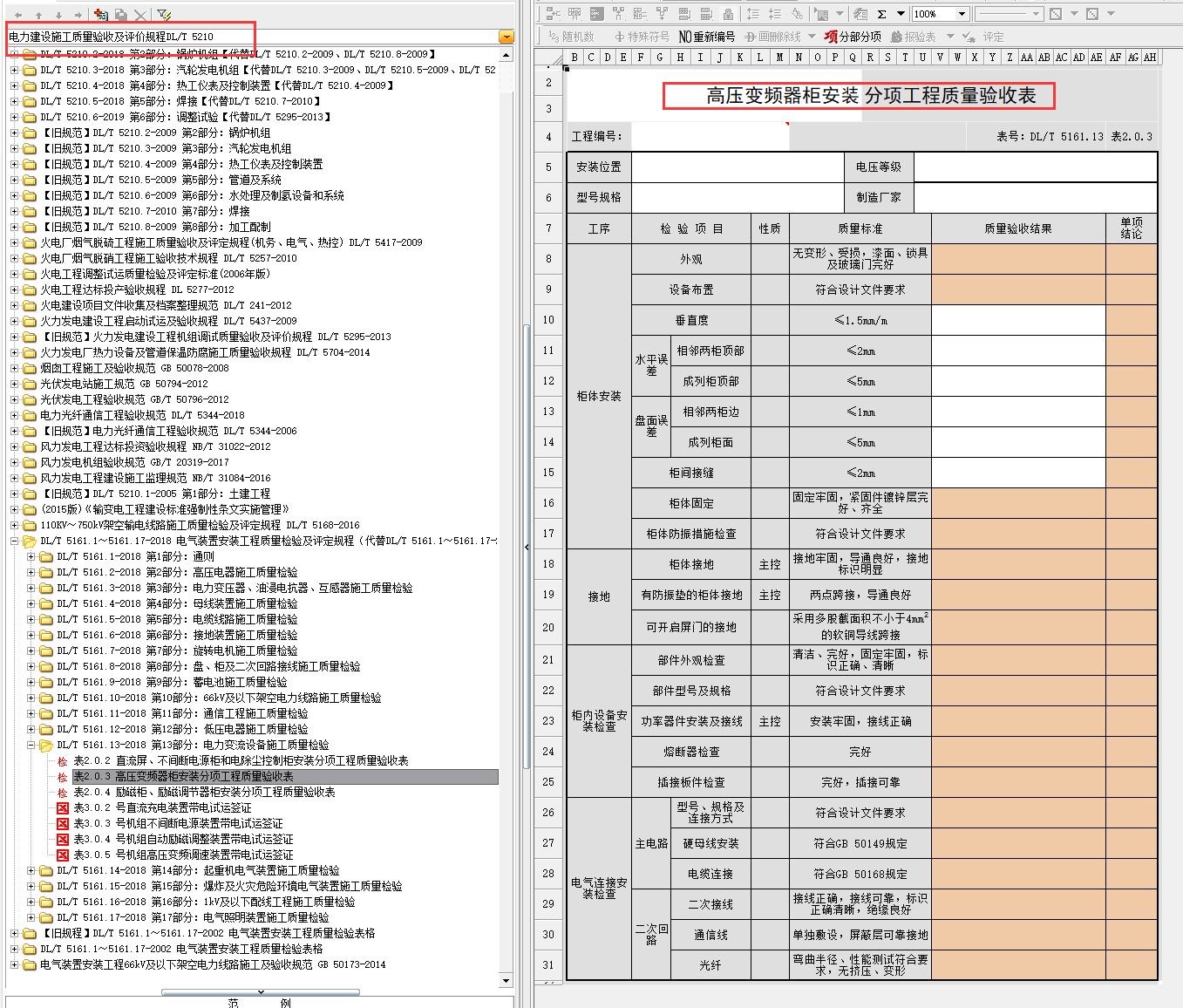Open the 100% zoom dropdown
Screen dimensions: 1183x1008
962,14
